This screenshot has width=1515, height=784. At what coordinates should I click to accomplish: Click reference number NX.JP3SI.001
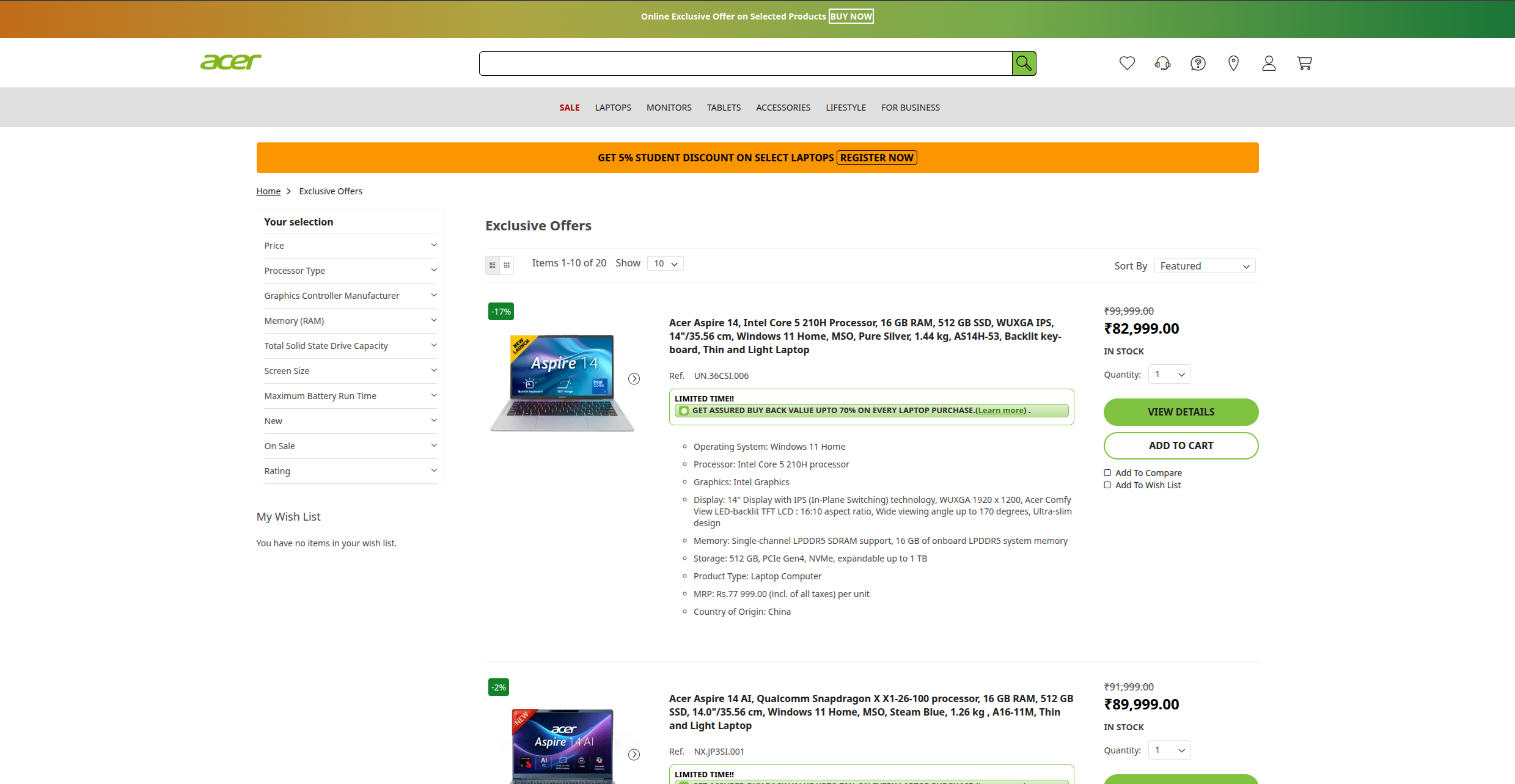[719, 752]
